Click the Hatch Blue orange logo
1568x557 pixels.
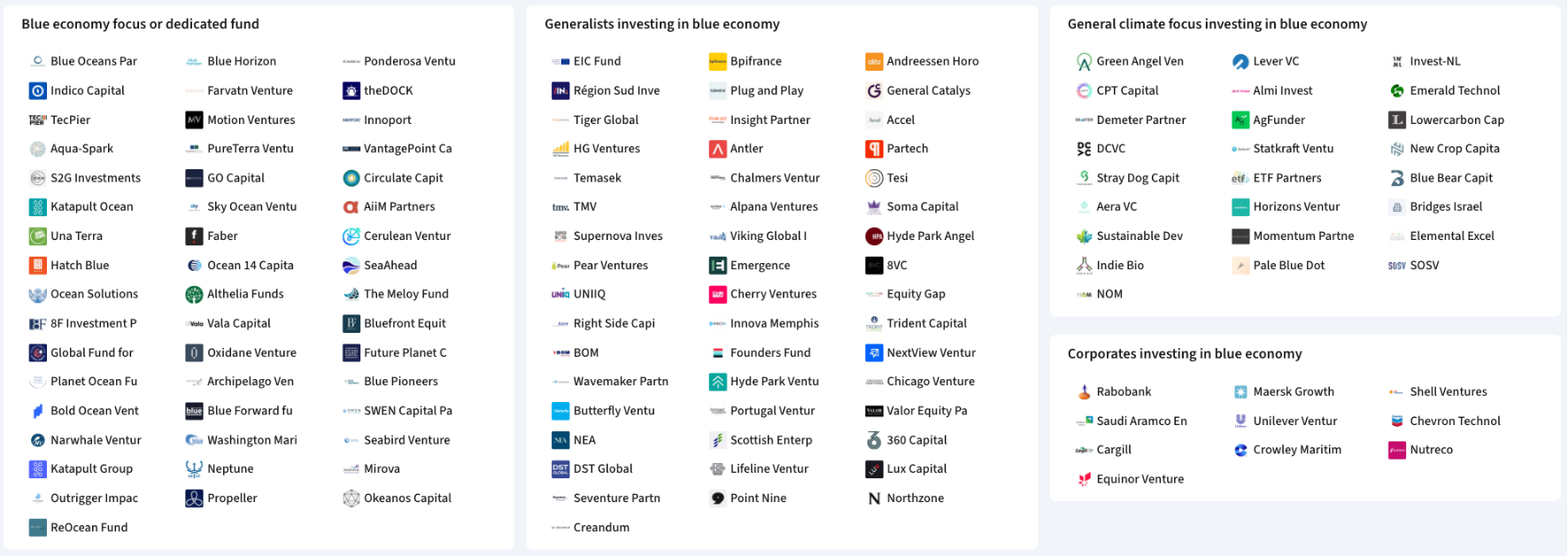pyautogui.click(x=37, y=265)
